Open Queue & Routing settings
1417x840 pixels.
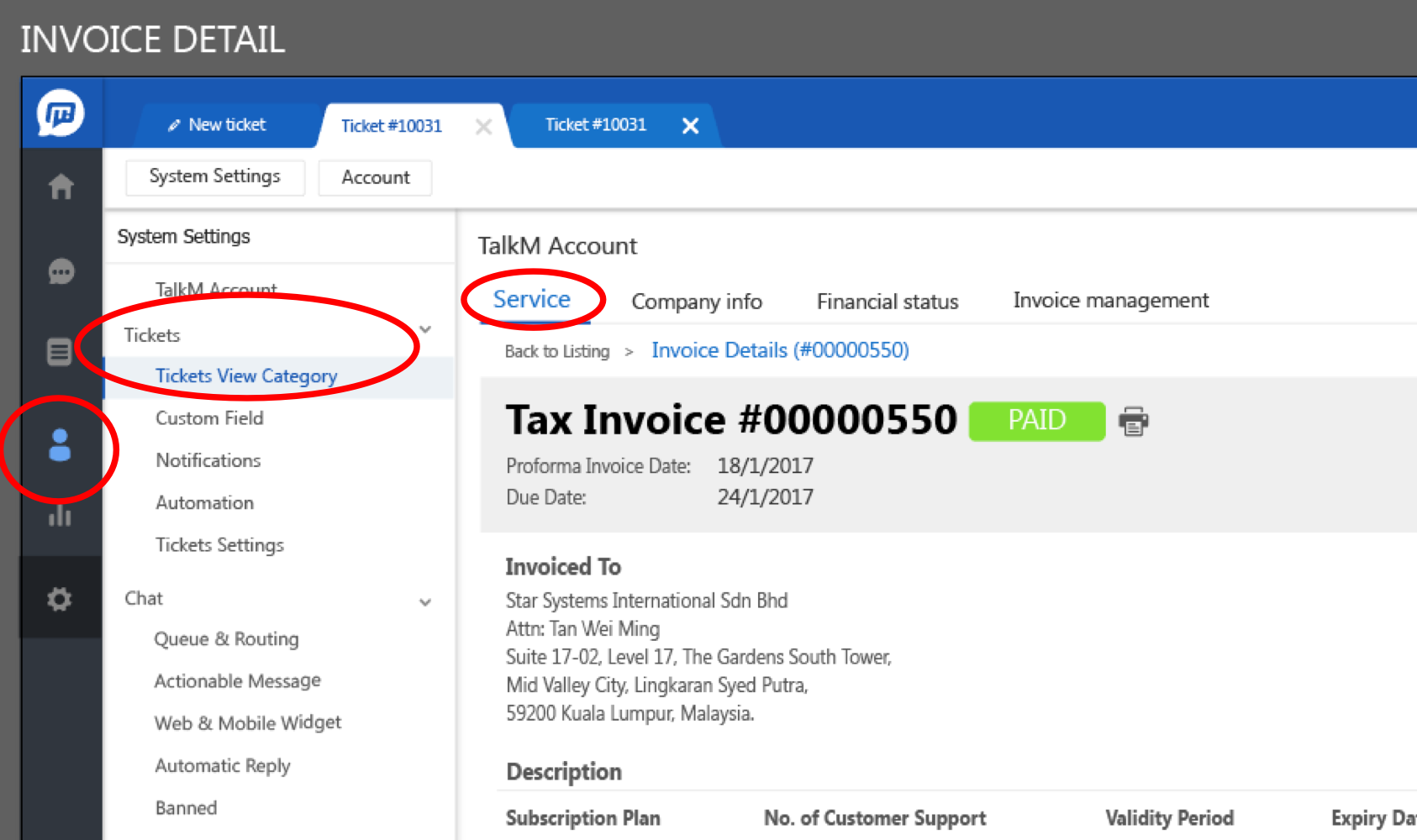click(x=226, y=639)
